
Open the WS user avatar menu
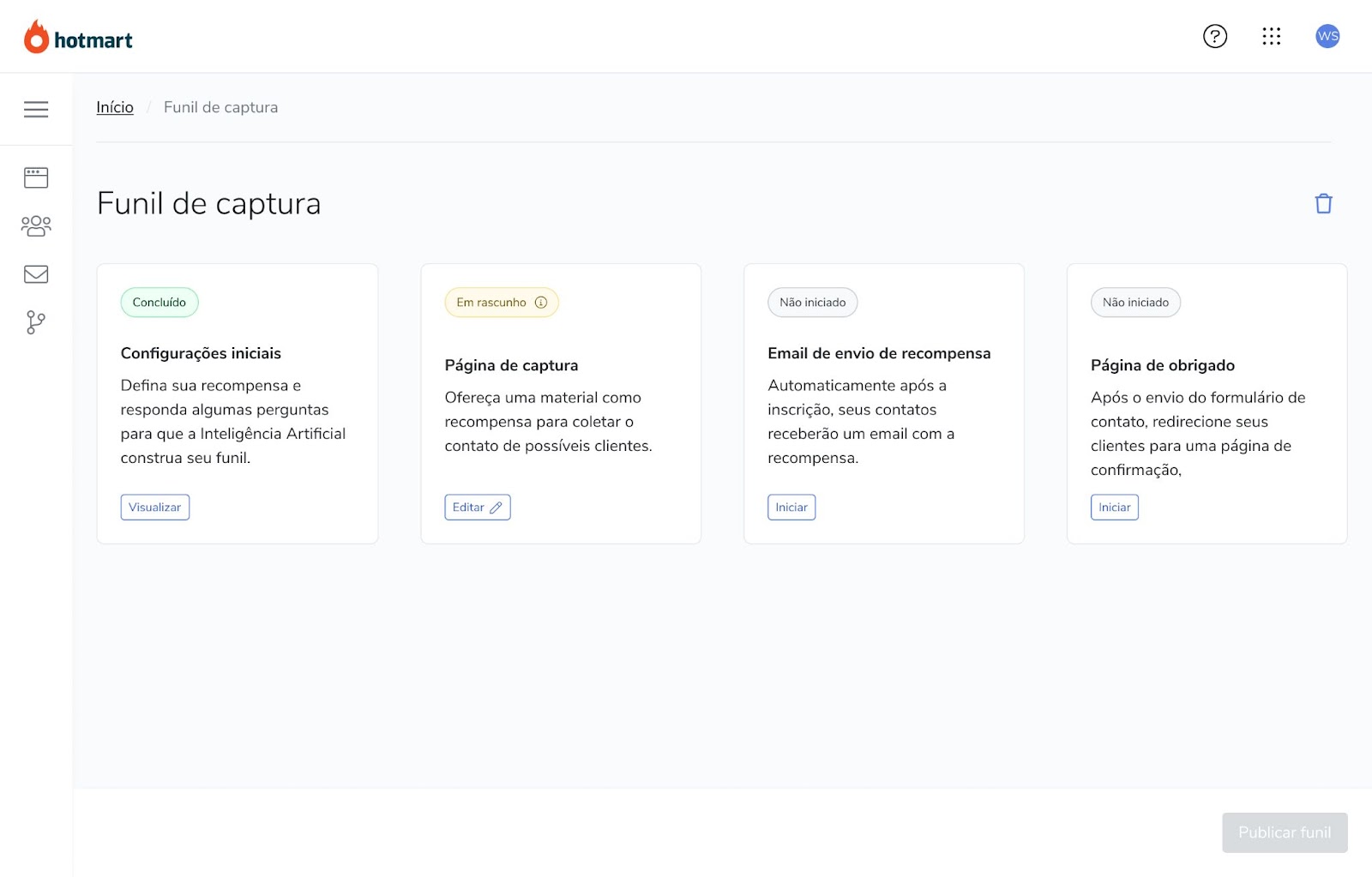(1327, 36)
